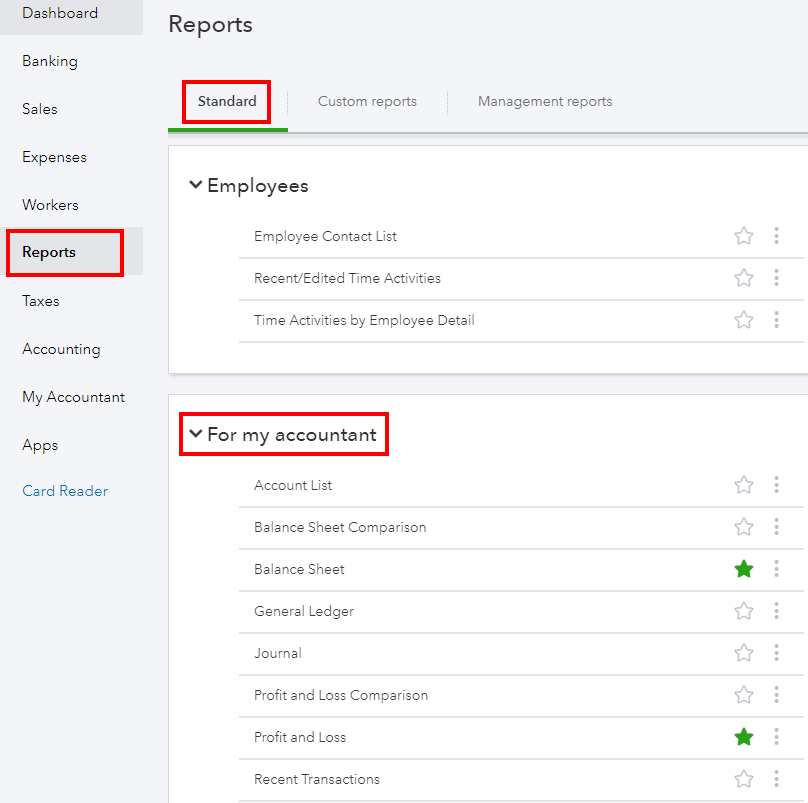Open more options for Account List
The image size is (808, 803).
pos(776,485)
